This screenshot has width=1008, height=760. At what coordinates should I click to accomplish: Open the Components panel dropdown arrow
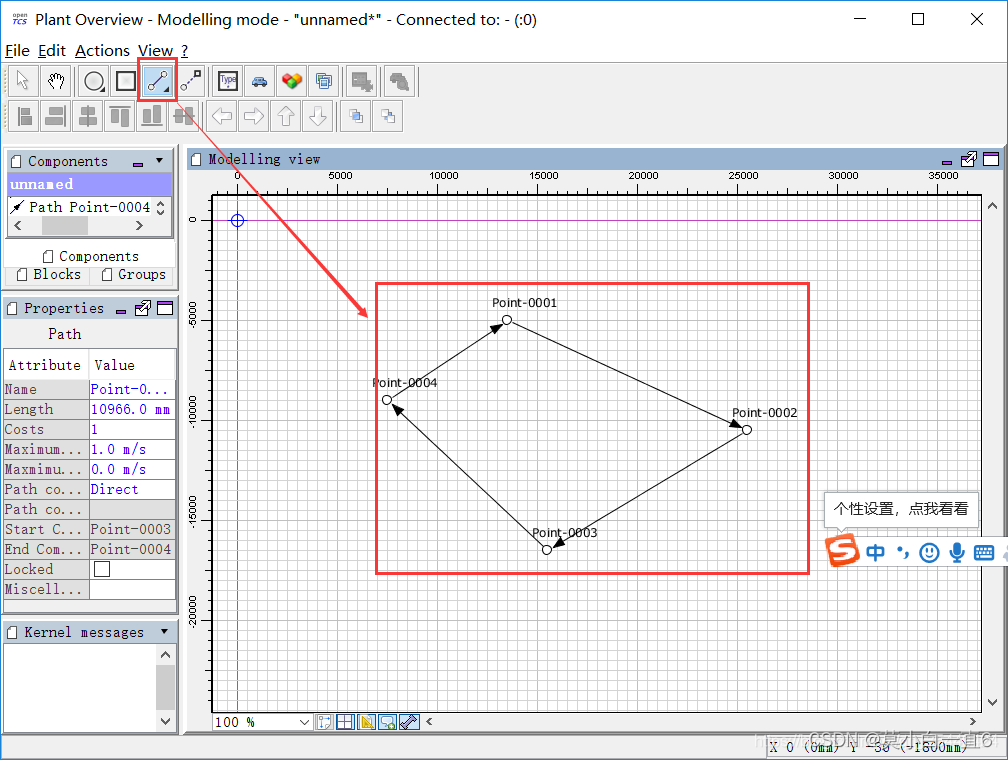(159, 160)
